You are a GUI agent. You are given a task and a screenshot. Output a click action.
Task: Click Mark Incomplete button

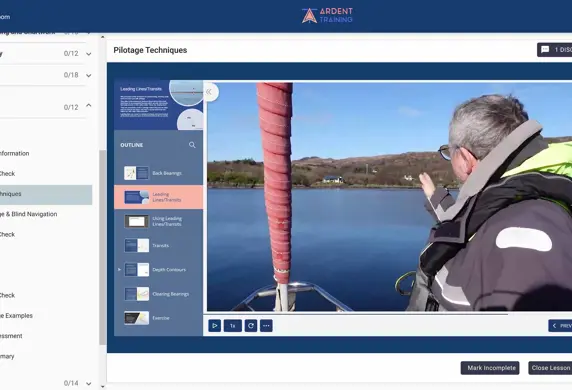pos(490,368)
